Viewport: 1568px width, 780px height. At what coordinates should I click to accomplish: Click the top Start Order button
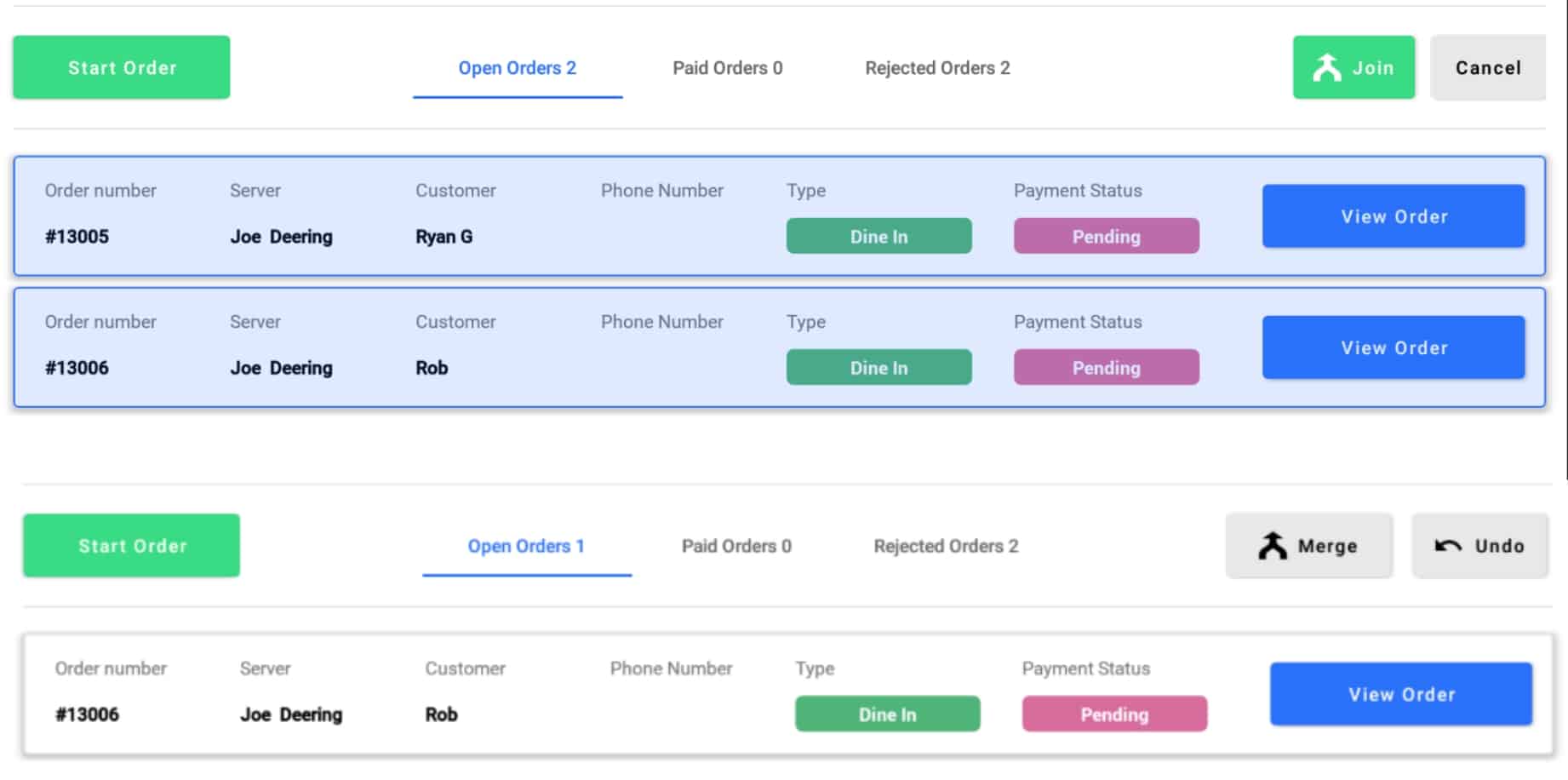coord(122,67)
